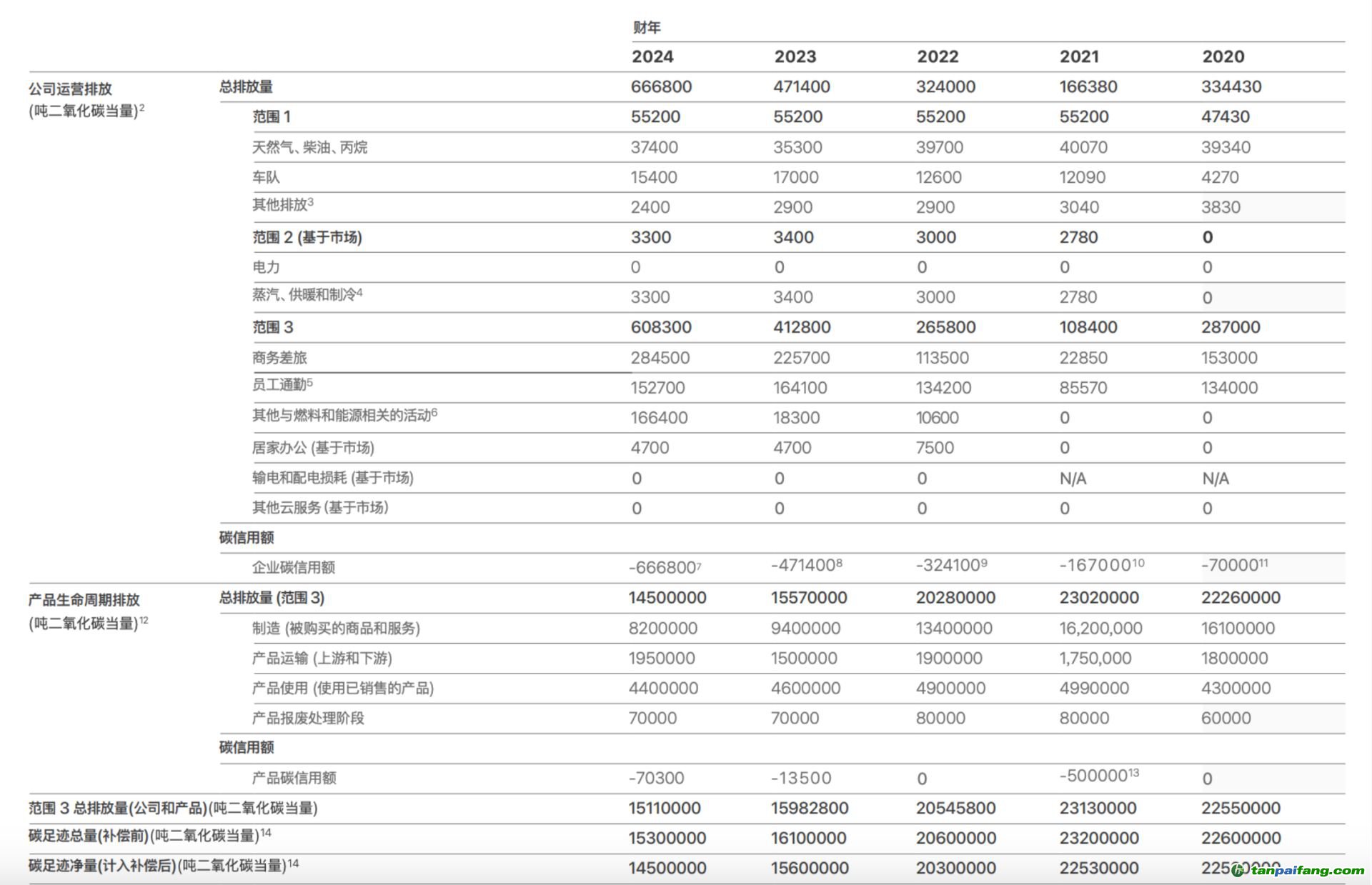Click the 员工通勤 row label
Screen dimensions: 1372x885
pos(282,385)
